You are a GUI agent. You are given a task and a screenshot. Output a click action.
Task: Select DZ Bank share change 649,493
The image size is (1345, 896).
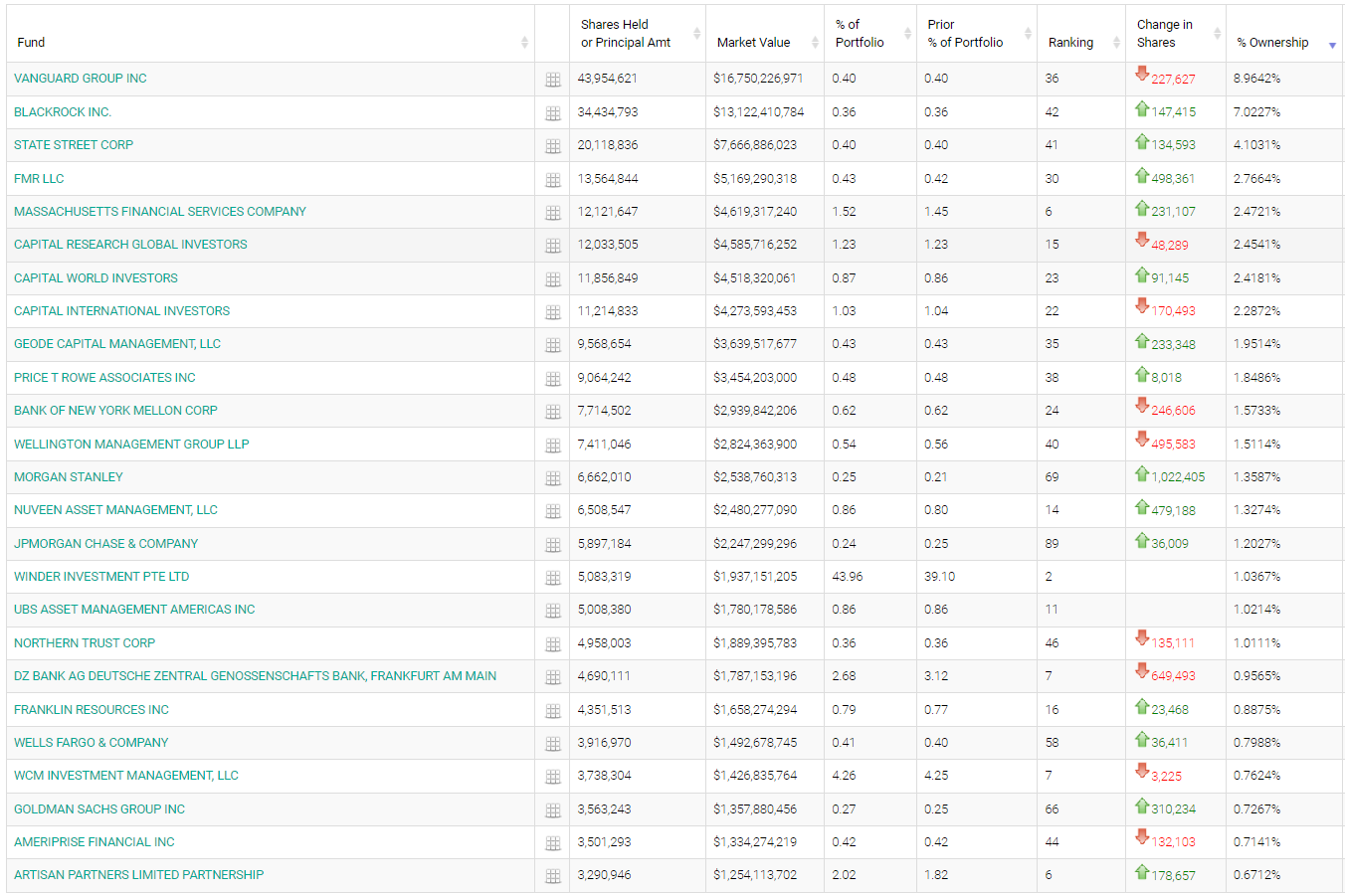1173,676
